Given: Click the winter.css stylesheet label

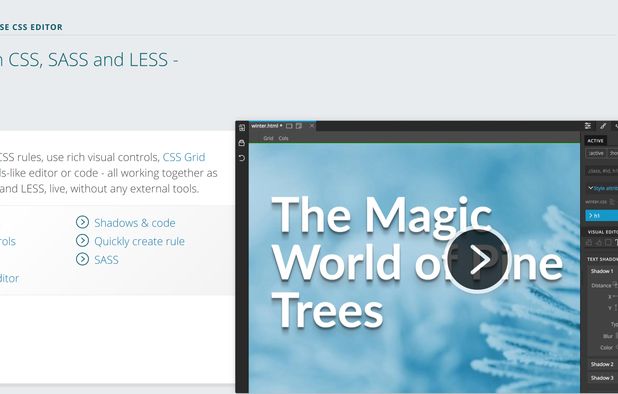Looking at the screenshot, I should coord(596,202).
